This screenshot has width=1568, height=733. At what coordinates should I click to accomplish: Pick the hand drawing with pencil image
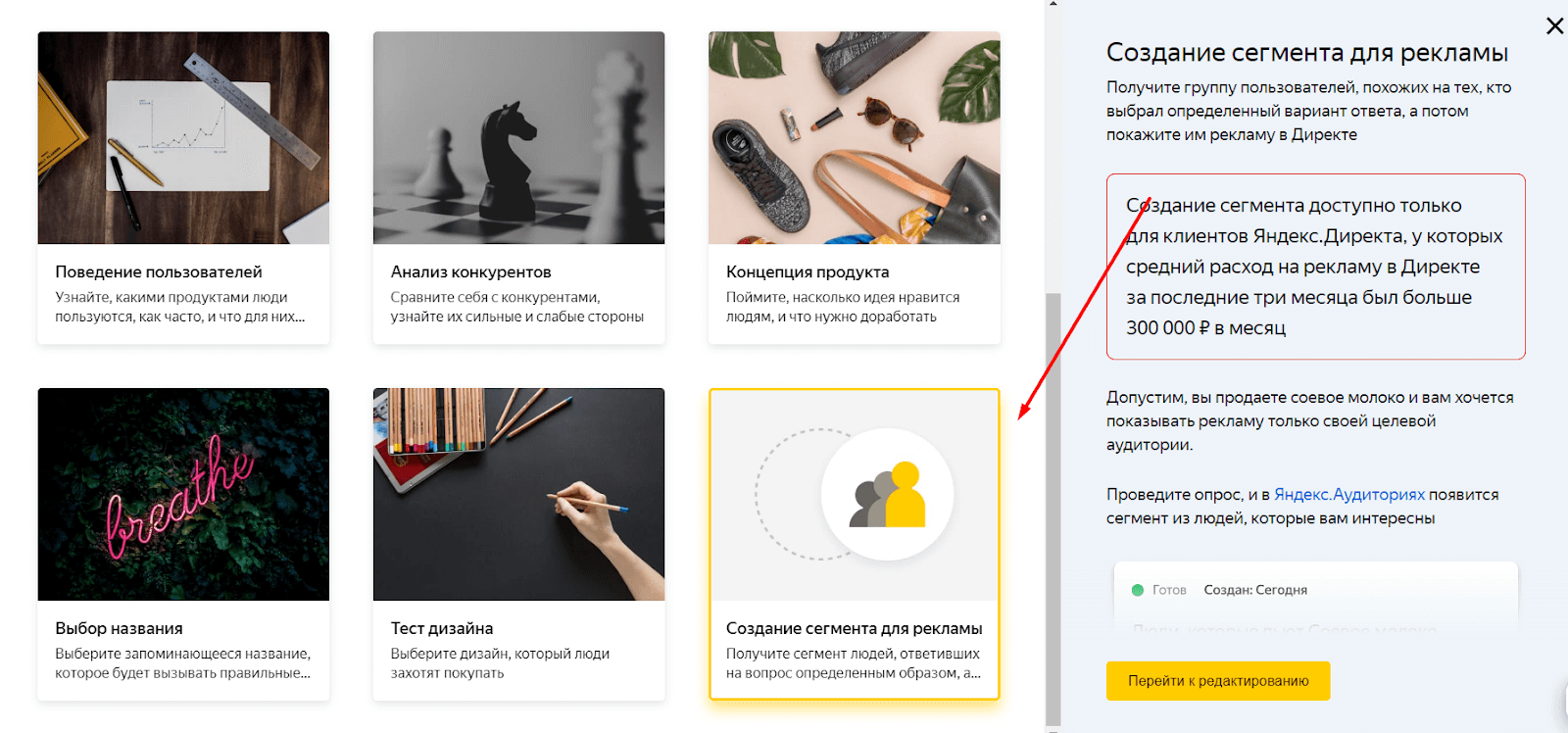tap(518, 495)
